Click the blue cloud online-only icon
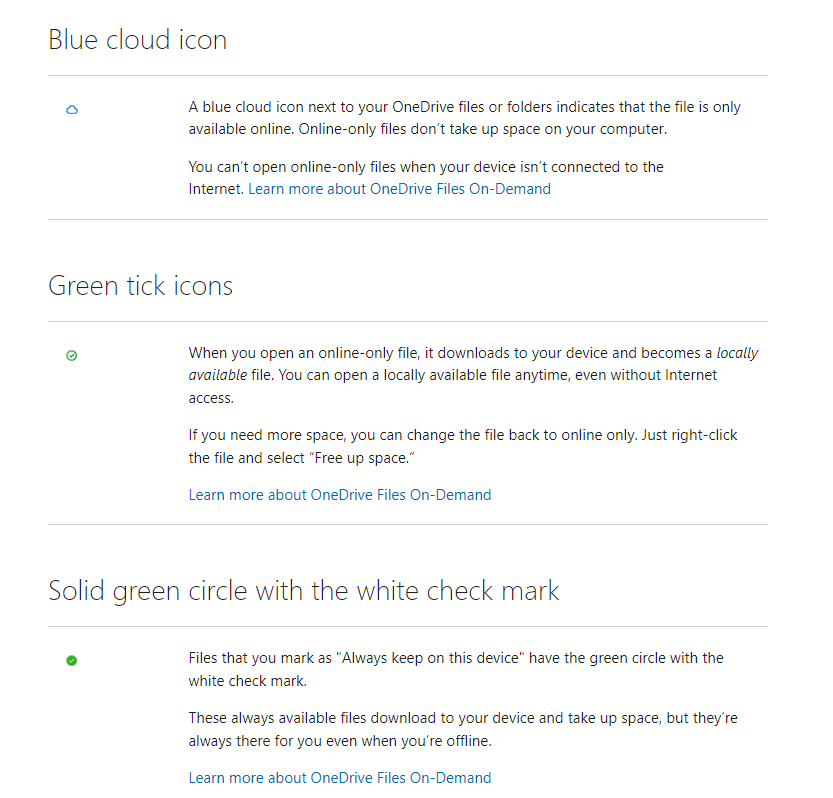 [x=72, y=109]
